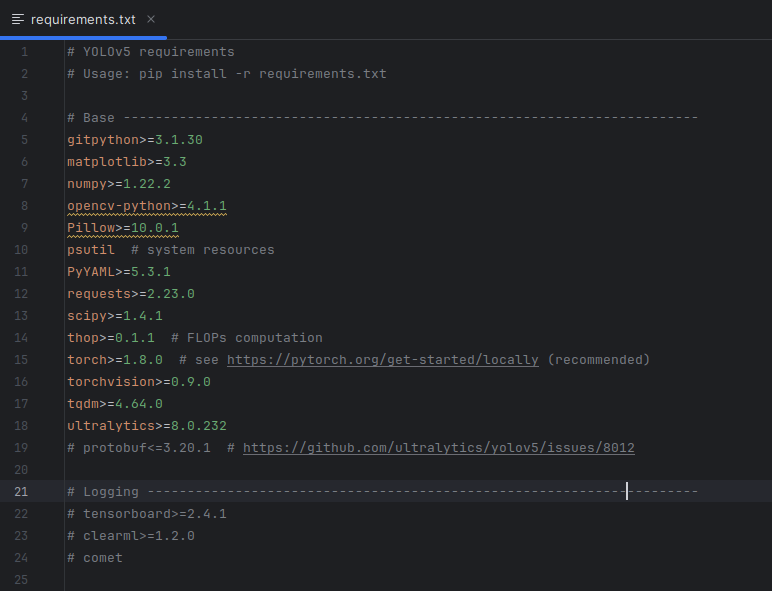Click the text file icon on requirements.txt tab
The width and height of the screenshot is (772, 591).
18,20
